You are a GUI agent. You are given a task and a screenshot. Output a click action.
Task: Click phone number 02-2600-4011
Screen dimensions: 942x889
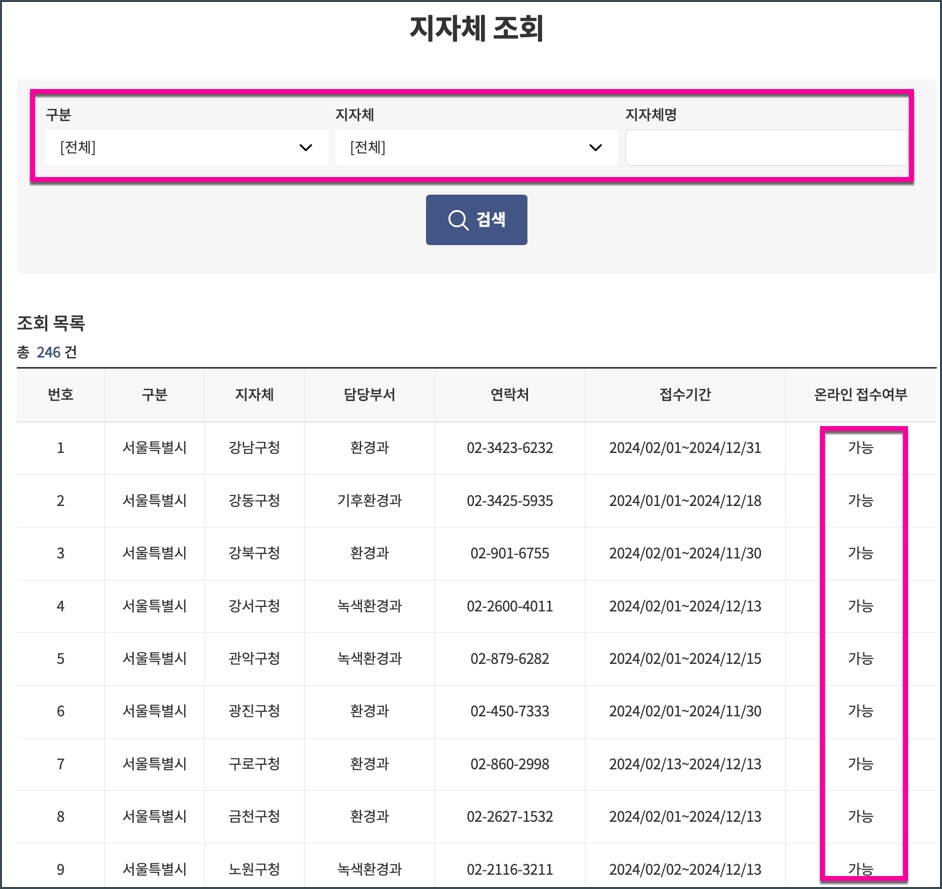(509, 605)
